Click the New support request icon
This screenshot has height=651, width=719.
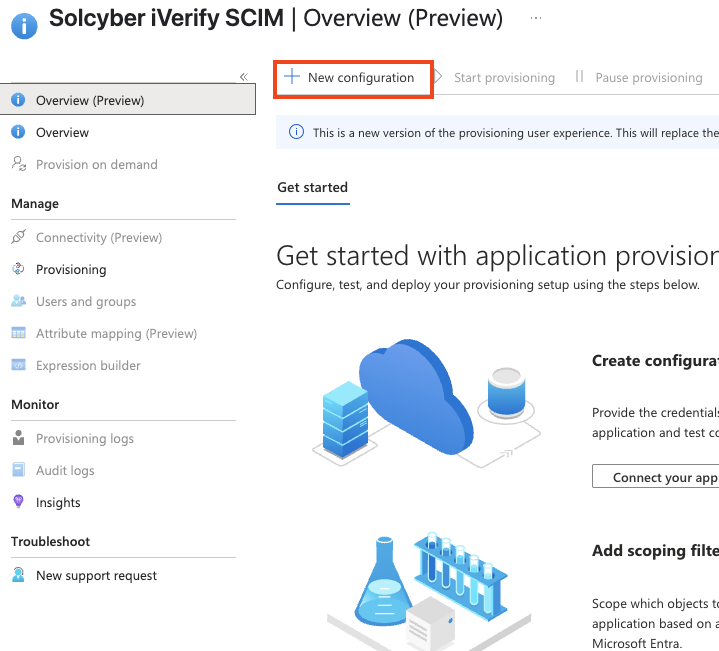pos(18,575)
